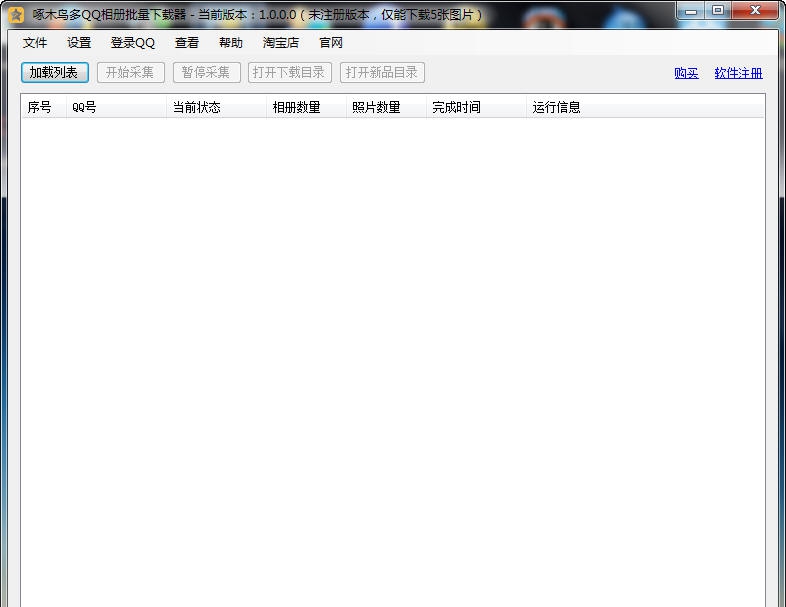Viewport: 786px width, 607px height.
Task: Sort by the 序号 column header
Action: [x=44, y=107]
